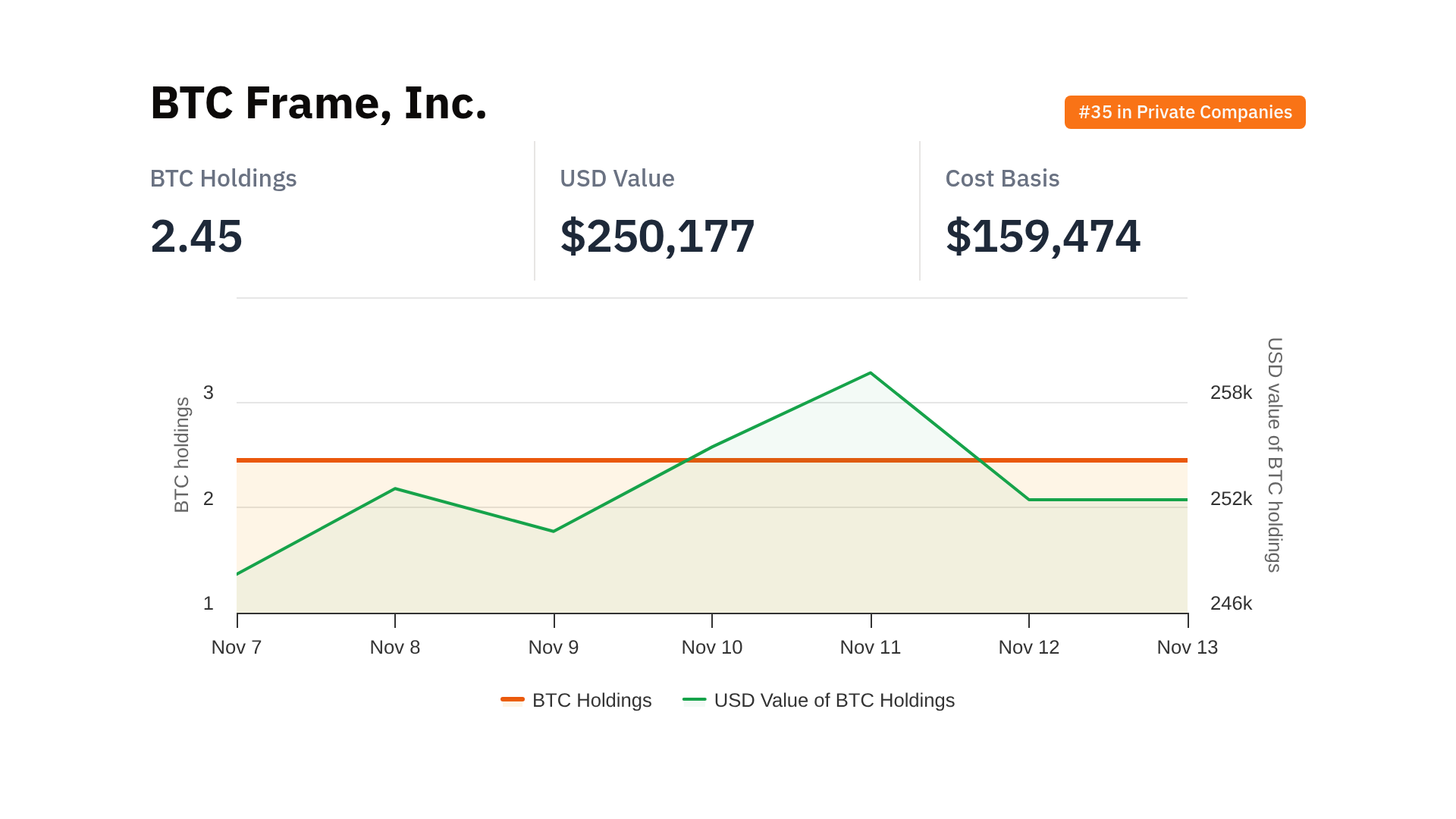1456x819 pixels.
Task: Click the BTC Frame, Inc. title
Action: [318, 103]
